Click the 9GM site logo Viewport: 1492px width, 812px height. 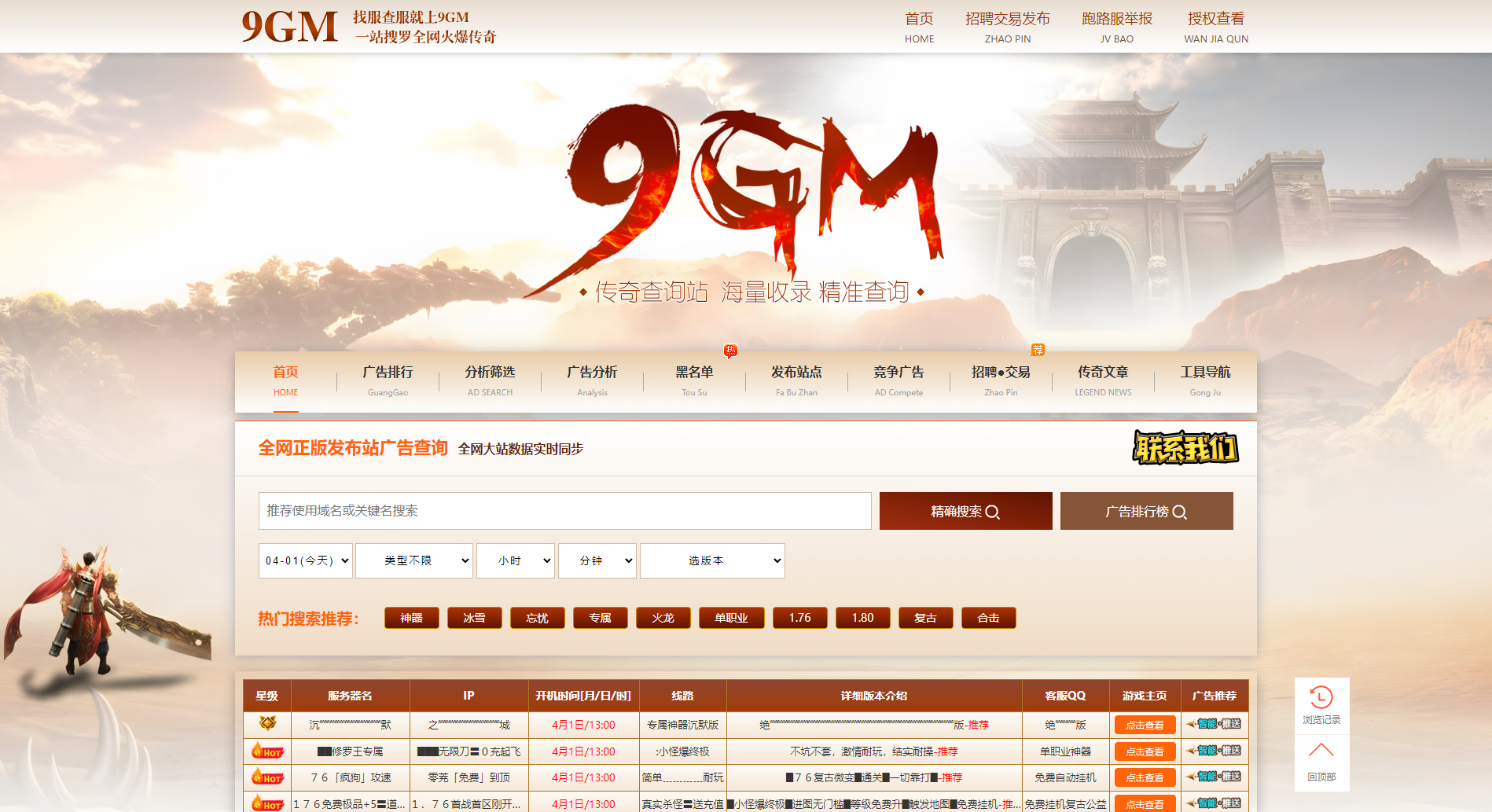click(x=289, y=26)
